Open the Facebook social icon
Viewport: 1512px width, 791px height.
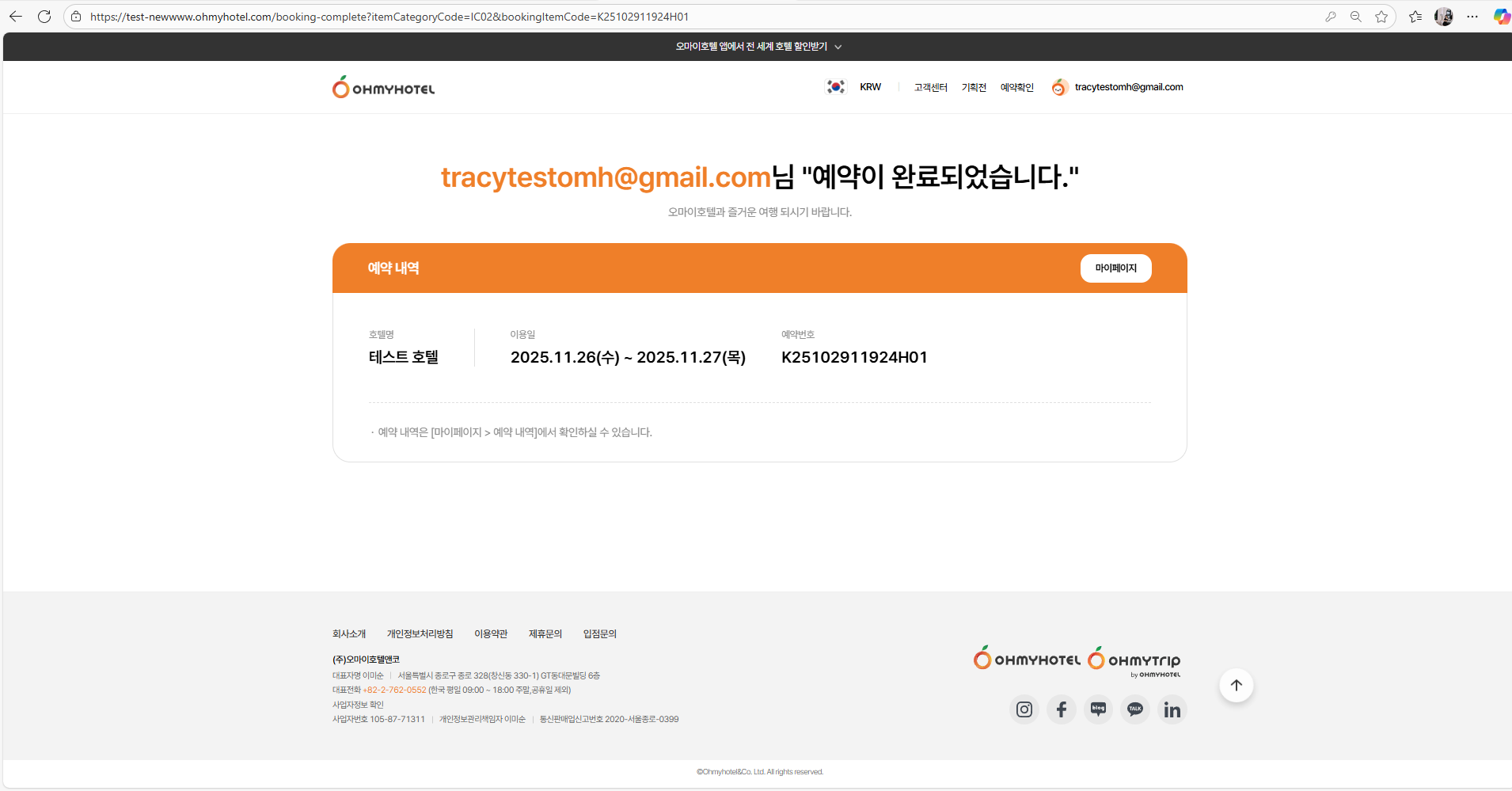(1062, 709)
